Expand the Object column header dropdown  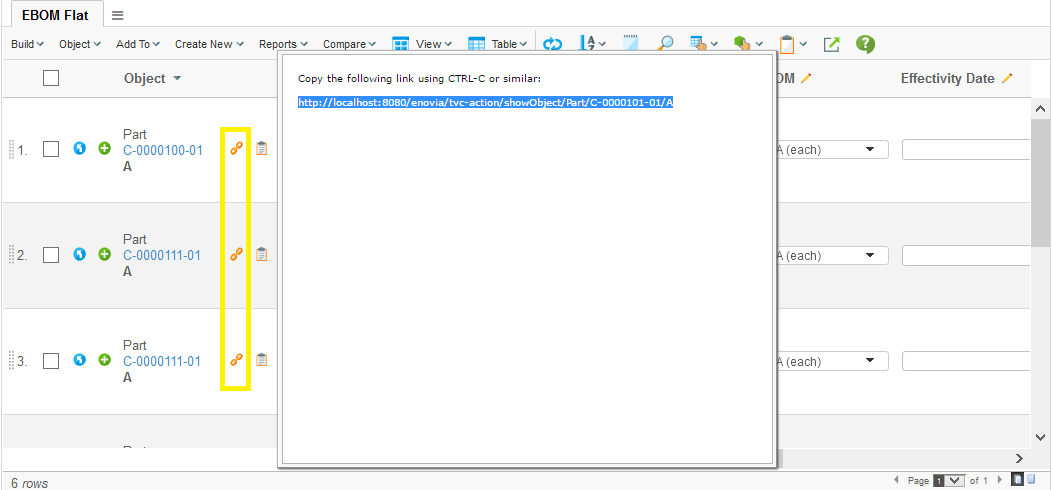click(x=177, y=79)
